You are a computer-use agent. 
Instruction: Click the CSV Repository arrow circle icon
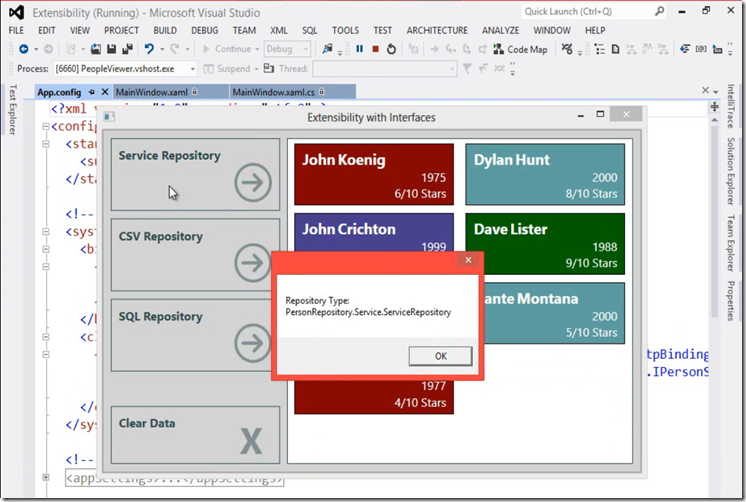(x=253, y=262)
